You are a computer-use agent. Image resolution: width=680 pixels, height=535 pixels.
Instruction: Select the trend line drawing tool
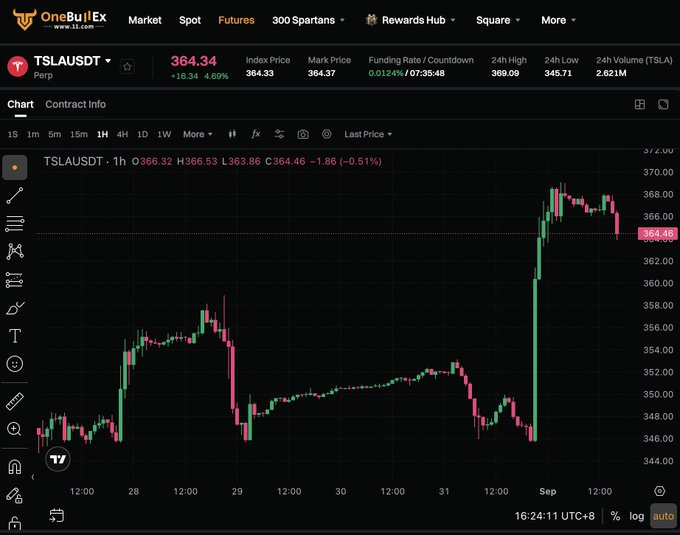[x=15, y=196]
